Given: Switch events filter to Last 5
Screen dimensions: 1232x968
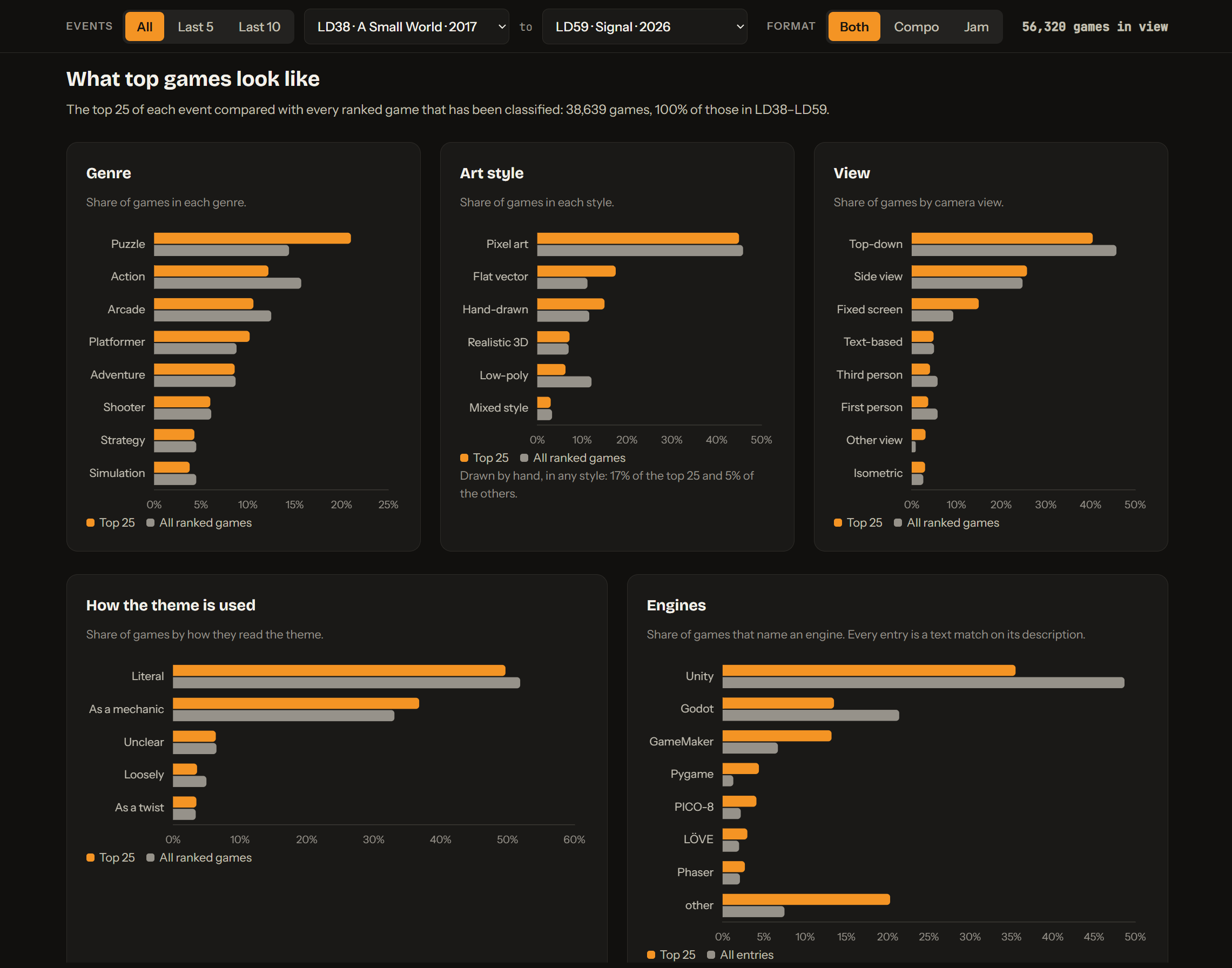Looking at the screenshot, I should [196, 26].
